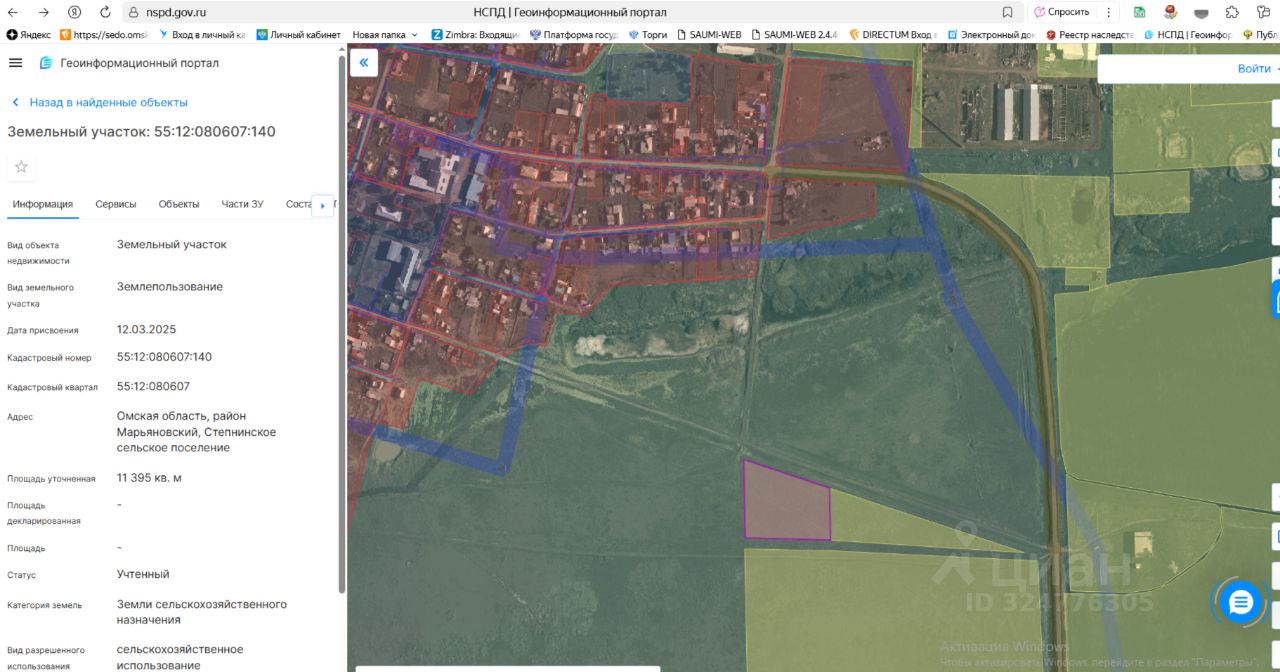Bookmark this page via address bar icon
Viewport: 1280px width, 672px height.
pos(1007,12)
